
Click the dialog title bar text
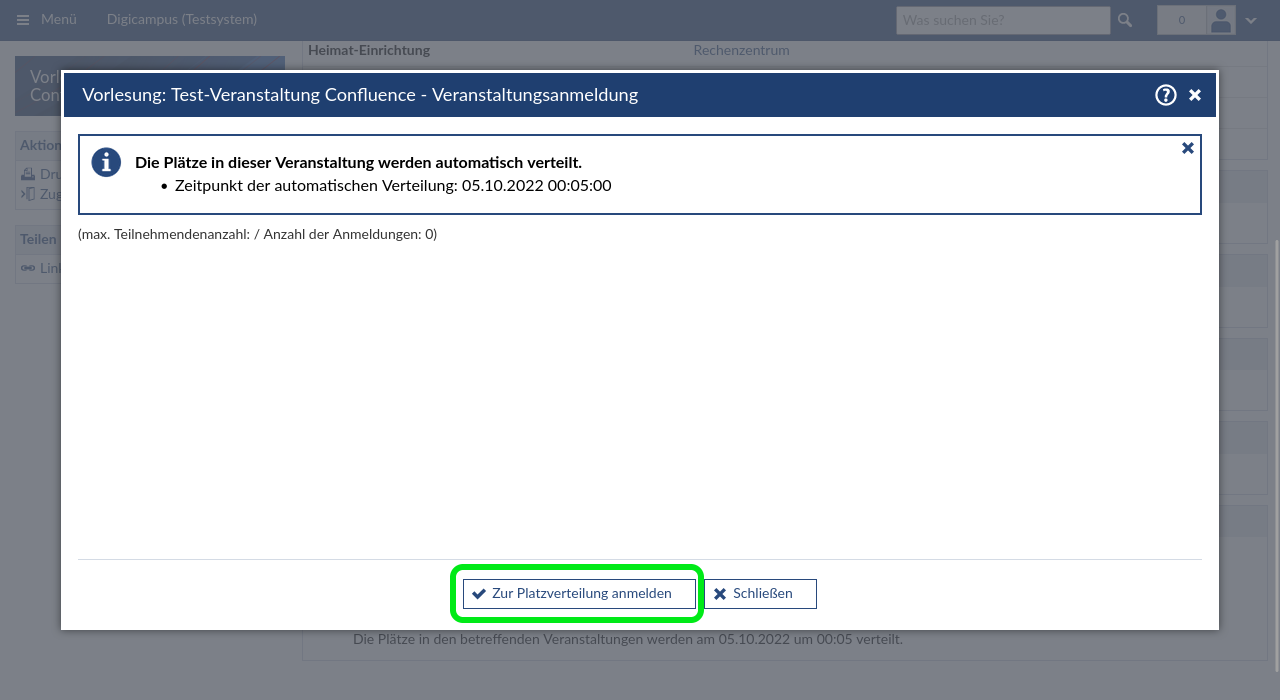click(x=360, y=95)
